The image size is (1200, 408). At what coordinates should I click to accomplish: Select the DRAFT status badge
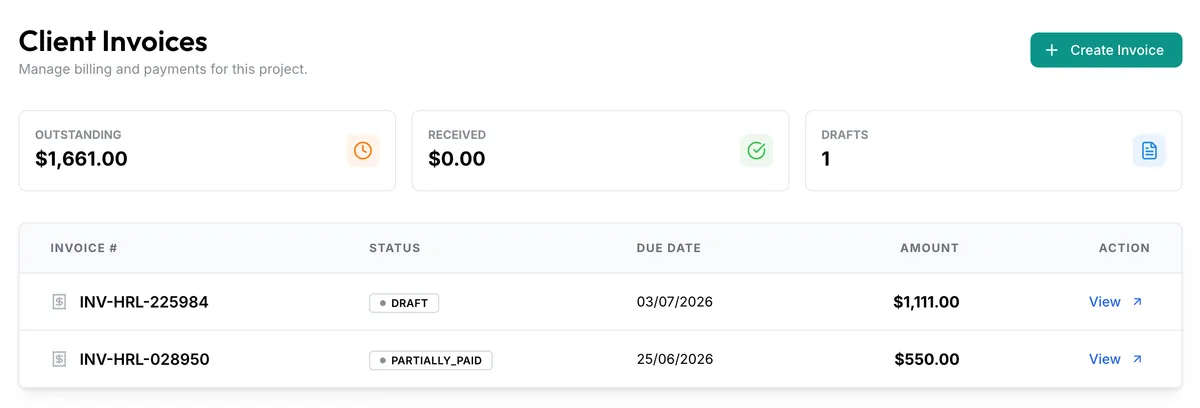[404, 302]
